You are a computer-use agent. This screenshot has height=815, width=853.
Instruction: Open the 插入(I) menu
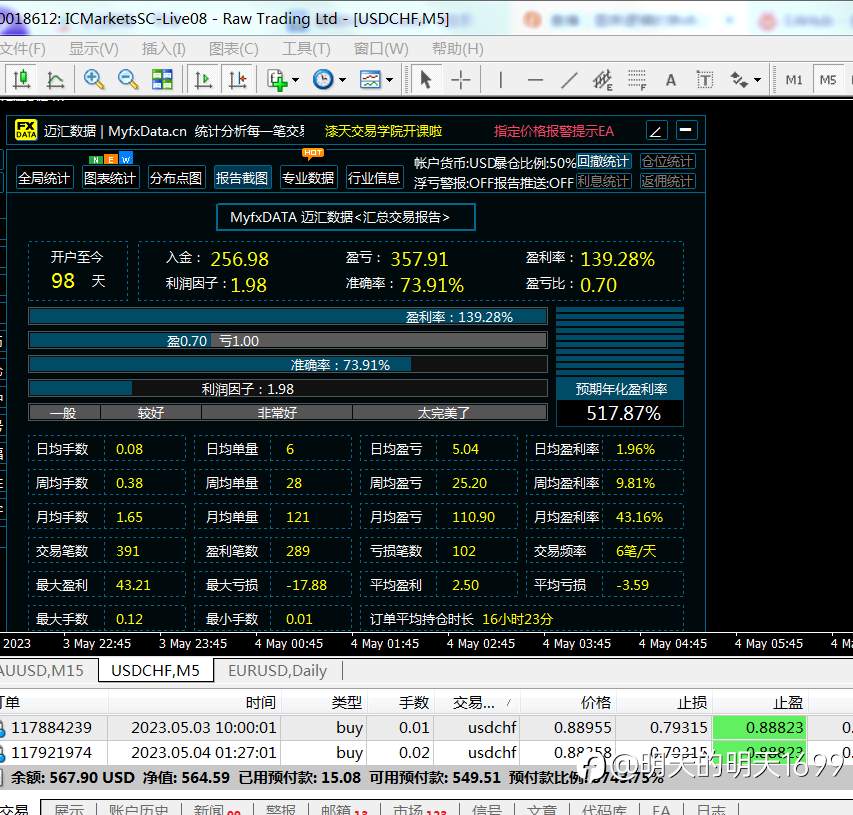click(163, 49)
